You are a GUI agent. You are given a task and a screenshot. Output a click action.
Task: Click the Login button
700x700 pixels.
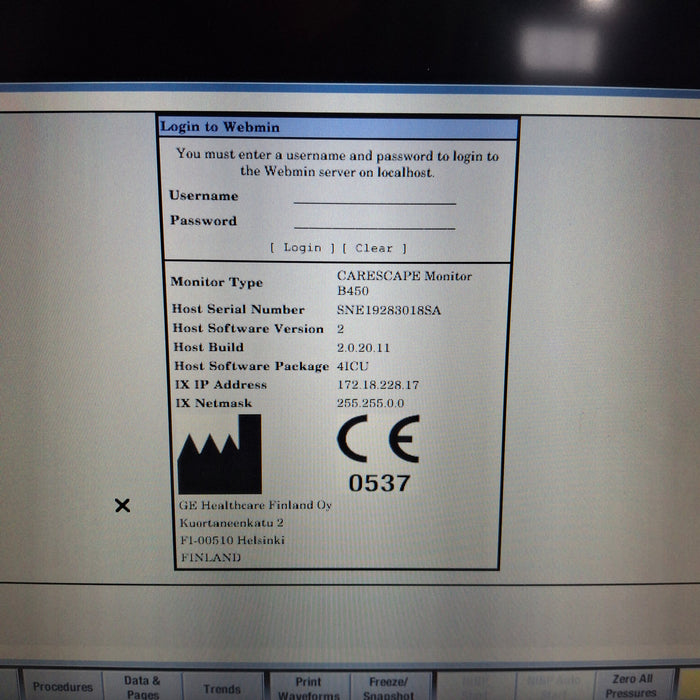(302, 248)
